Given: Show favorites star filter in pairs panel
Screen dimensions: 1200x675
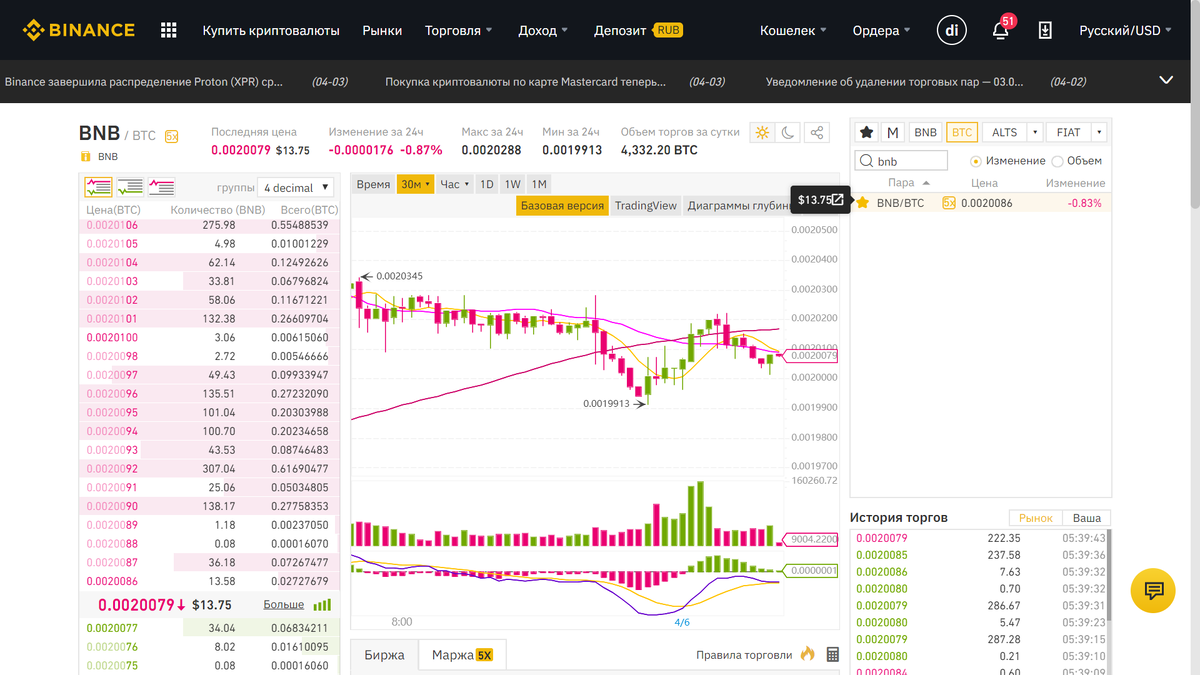Looking at the screenshot, I should coord(866,132).
